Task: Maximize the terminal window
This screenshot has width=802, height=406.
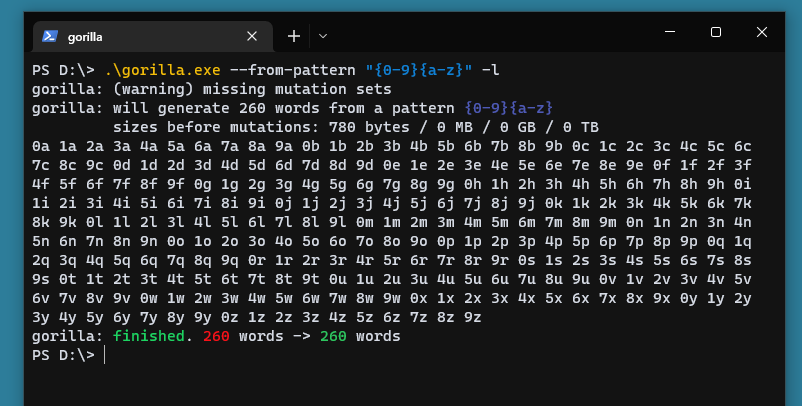Action: pyautogui.click(x=716, y=32)
